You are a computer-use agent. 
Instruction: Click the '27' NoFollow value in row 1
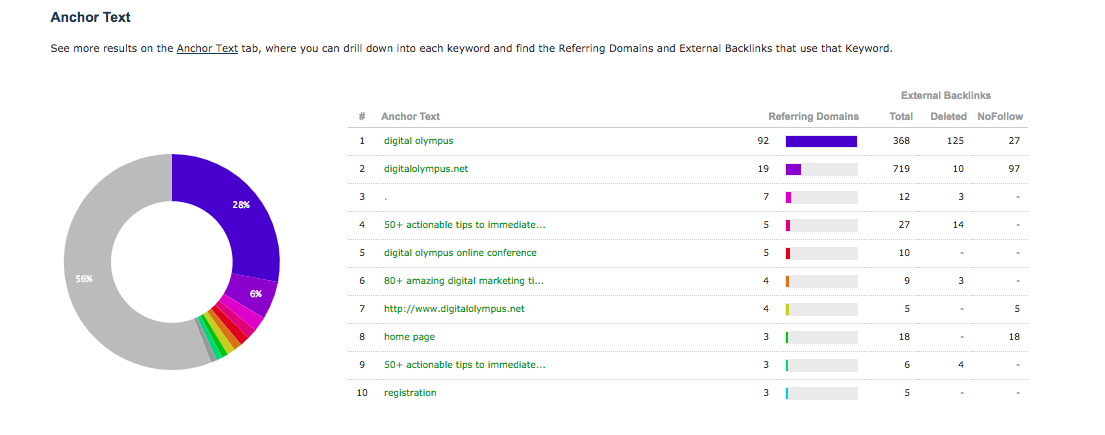coord(1014,141)
